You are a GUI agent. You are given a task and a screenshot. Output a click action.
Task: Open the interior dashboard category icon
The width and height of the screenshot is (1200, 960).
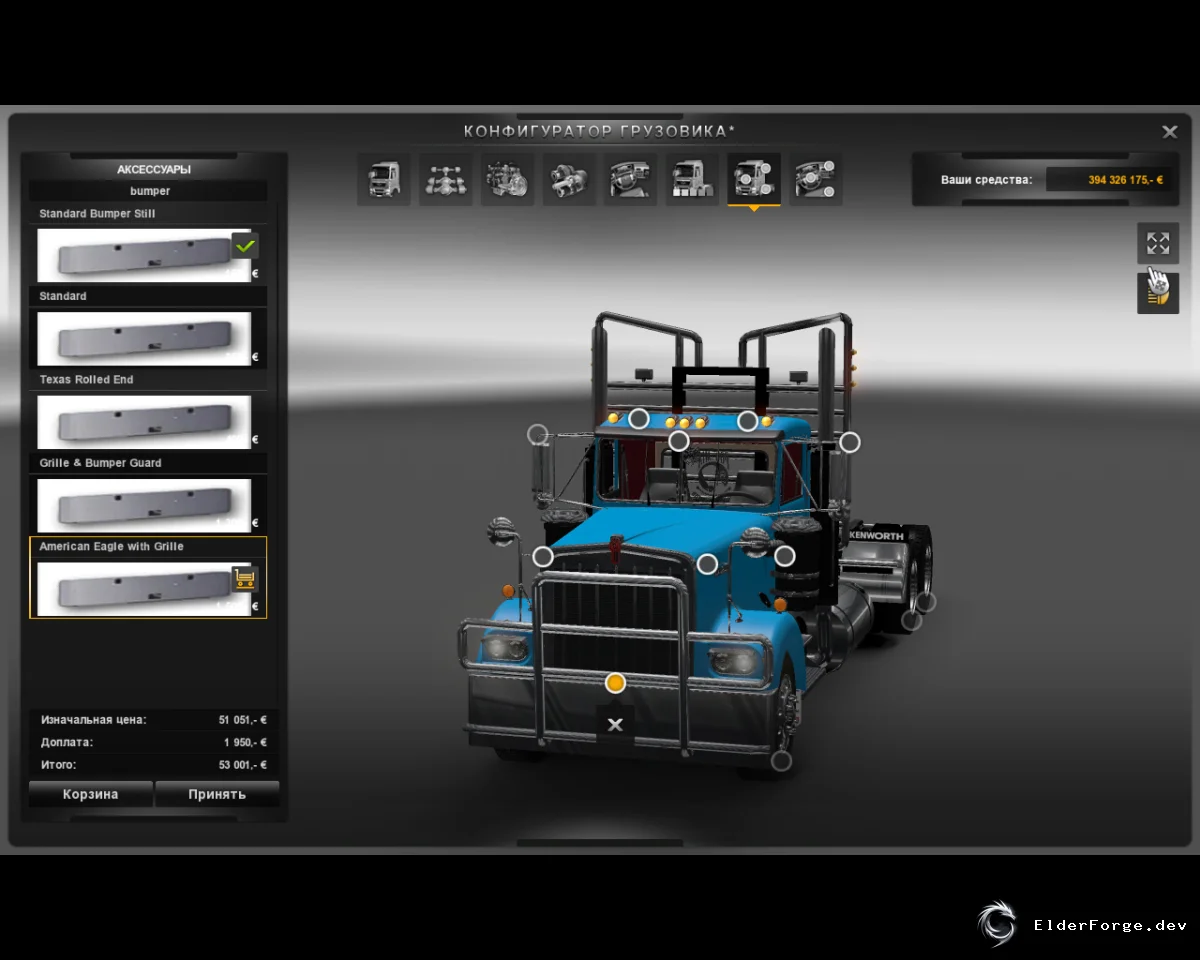click(631, 180)
